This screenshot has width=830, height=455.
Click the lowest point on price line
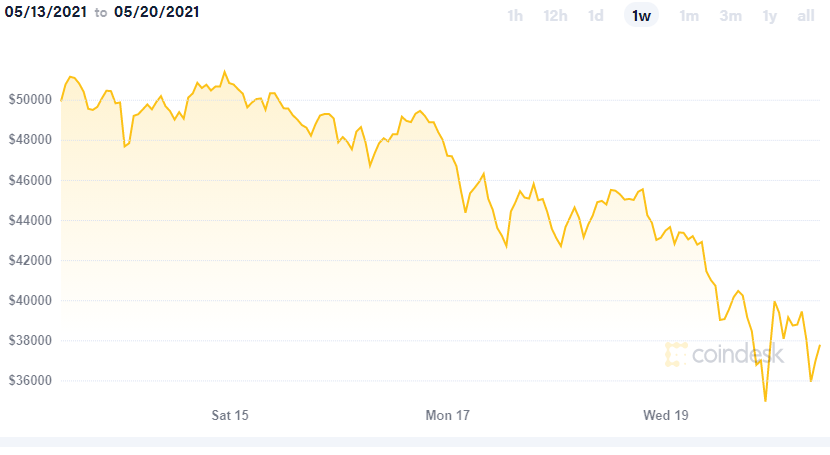(765, 401)
